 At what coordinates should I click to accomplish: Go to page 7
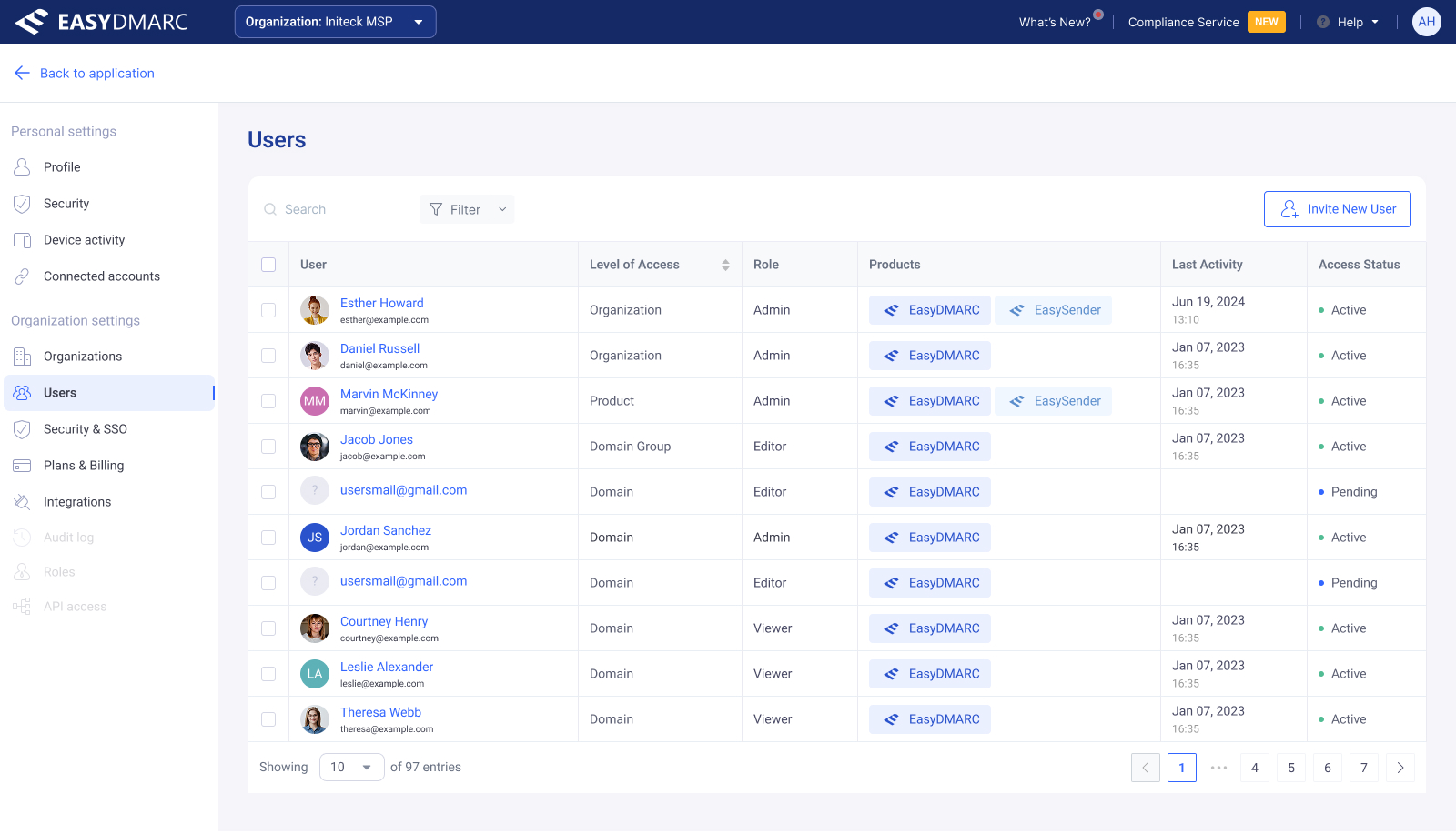(x=1364, y=768)
